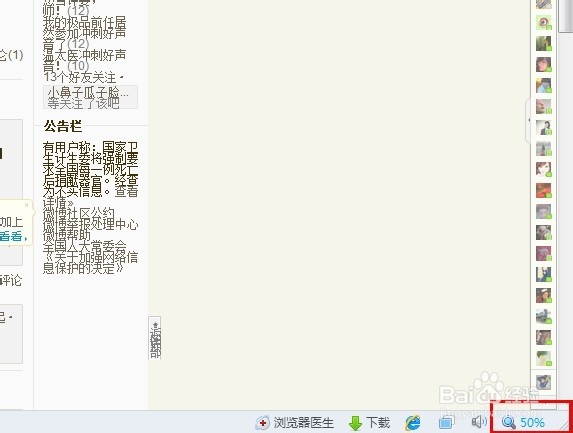This screenshot has height=433, width=573.
Task: Click the vertical scrollbar thumb at top right
Action: 566,16
